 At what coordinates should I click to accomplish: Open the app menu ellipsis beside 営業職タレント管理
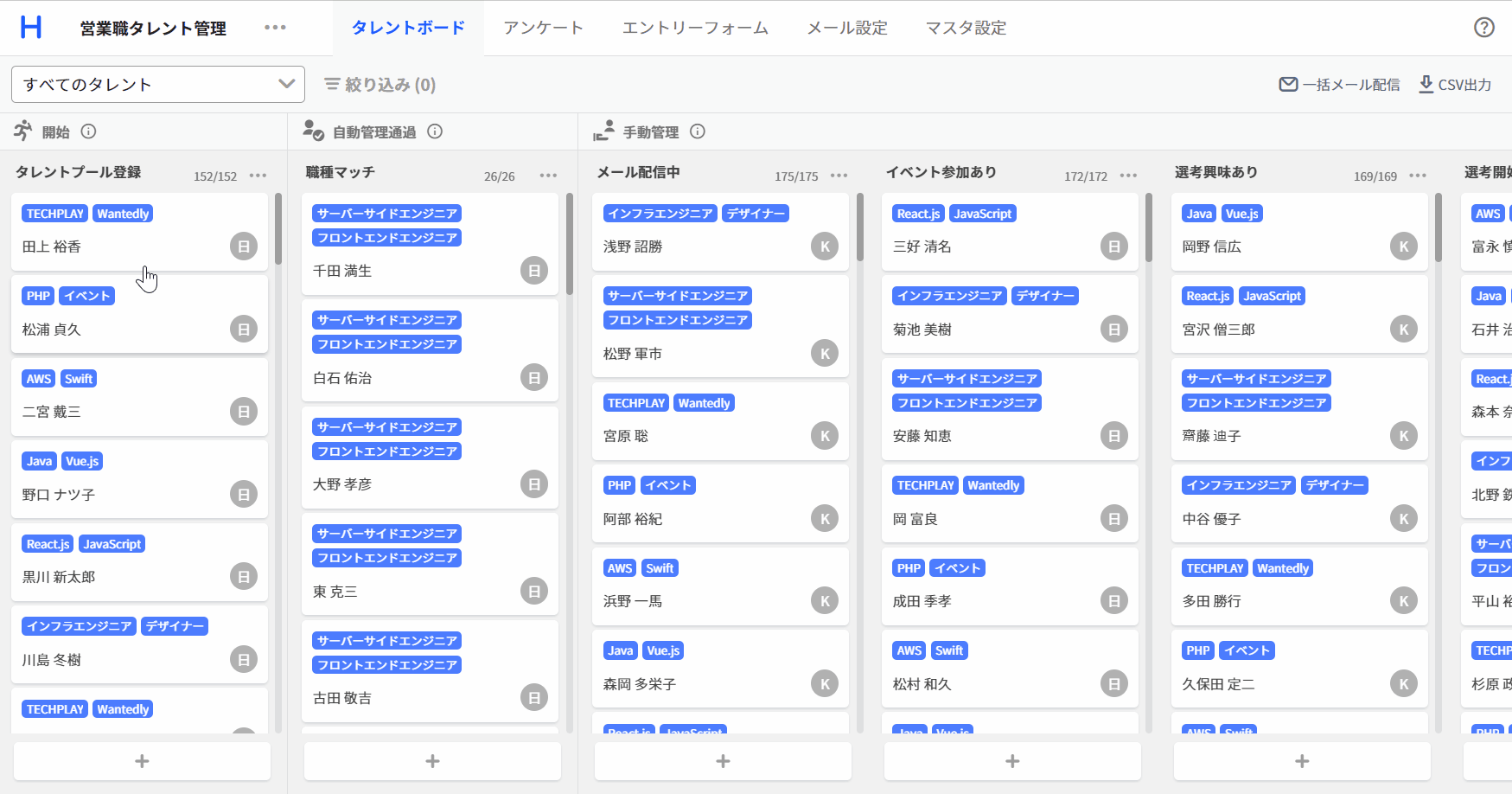point(275,28)
